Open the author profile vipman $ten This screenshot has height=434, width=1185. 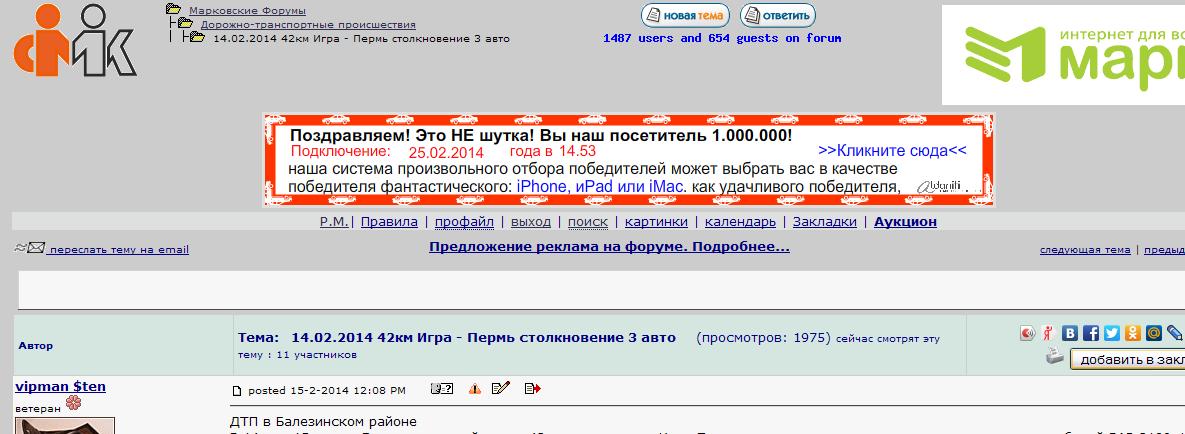[x=60, y=387]
